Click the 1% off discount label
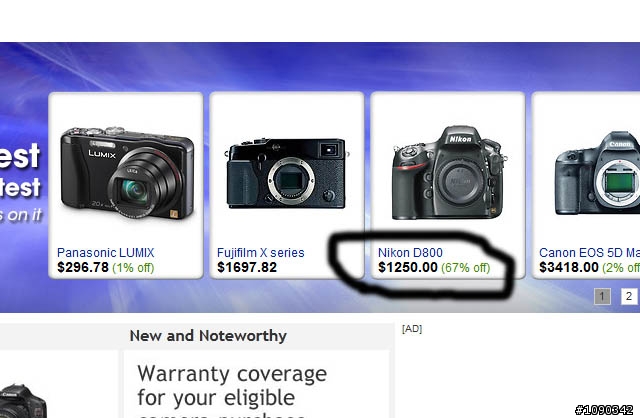Viewport: 640px width, 418px height. [x=133, y=268]
